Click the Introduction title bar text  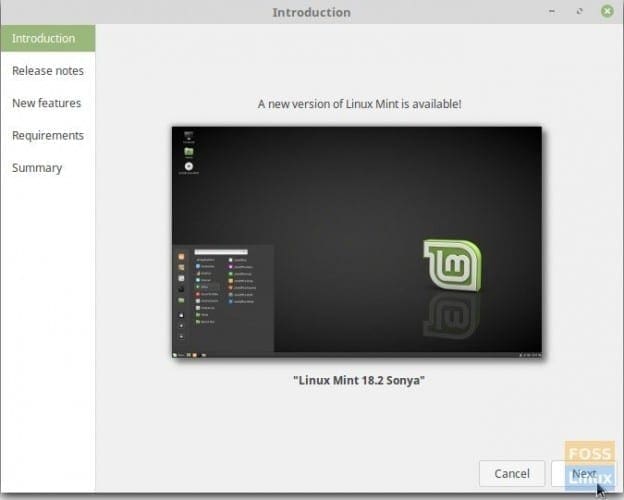coord(311,12)
